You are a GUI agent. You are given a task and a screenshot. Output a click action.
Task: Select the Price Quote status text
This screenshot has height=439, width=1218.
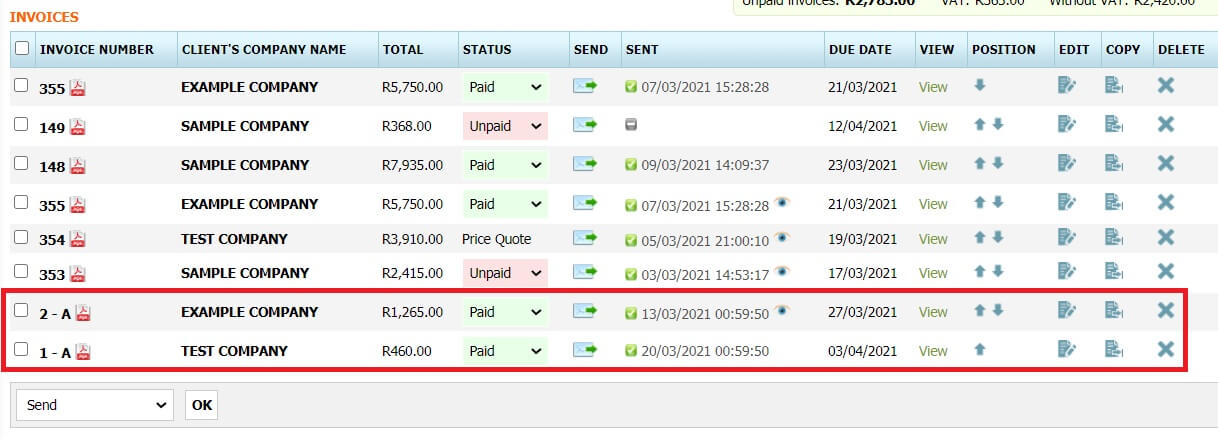tap(497, 239)
